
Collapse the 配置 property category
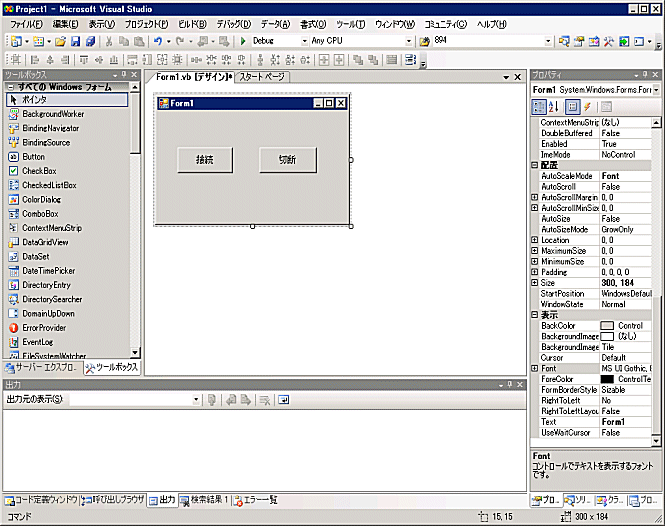pos(535,165)
